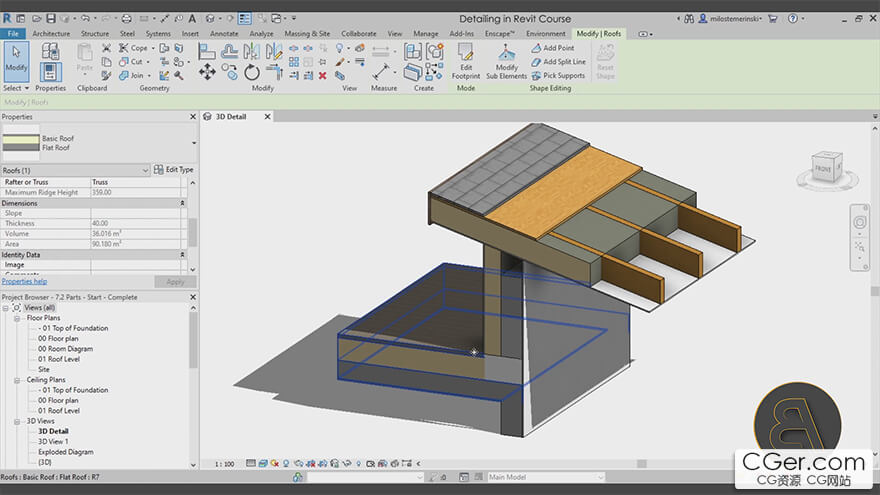This screenshot has height=495, width=880.
Task: Click Print icon in quick access toolbar
Action: pos(127,19)
